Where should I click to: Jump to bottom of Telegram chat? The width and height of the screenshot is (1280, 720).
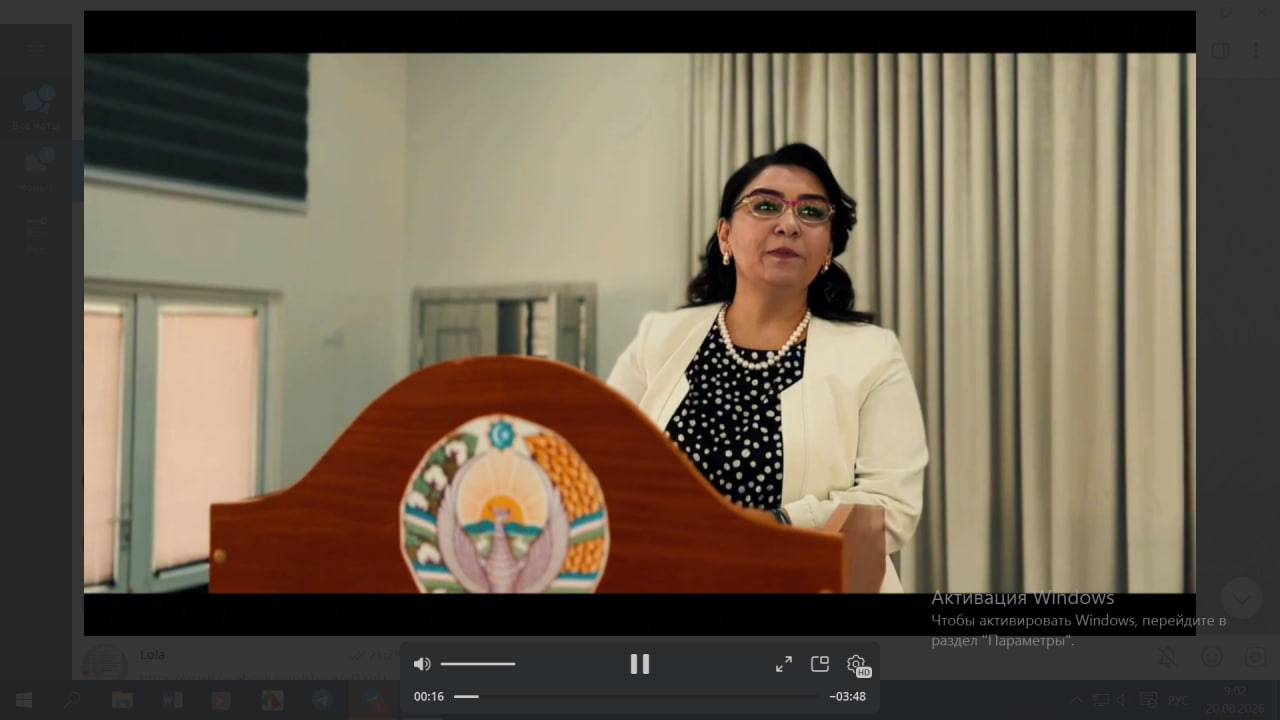tap(1241, 598)
